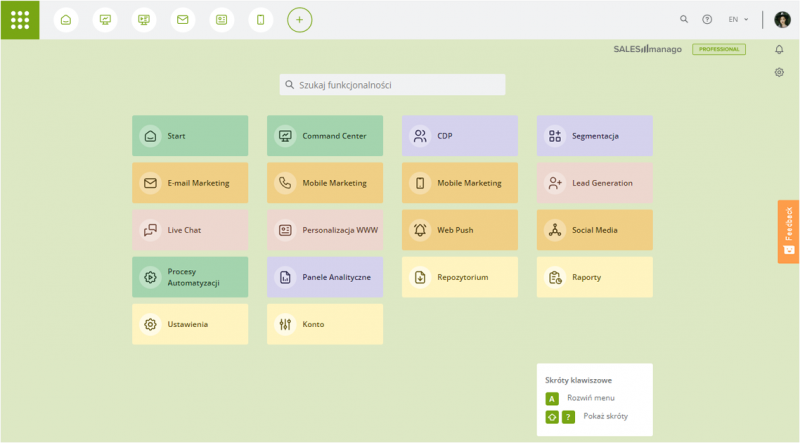Open notifications bell icon
This screenshot has width=800, height=443.
(x=779, y=50)
